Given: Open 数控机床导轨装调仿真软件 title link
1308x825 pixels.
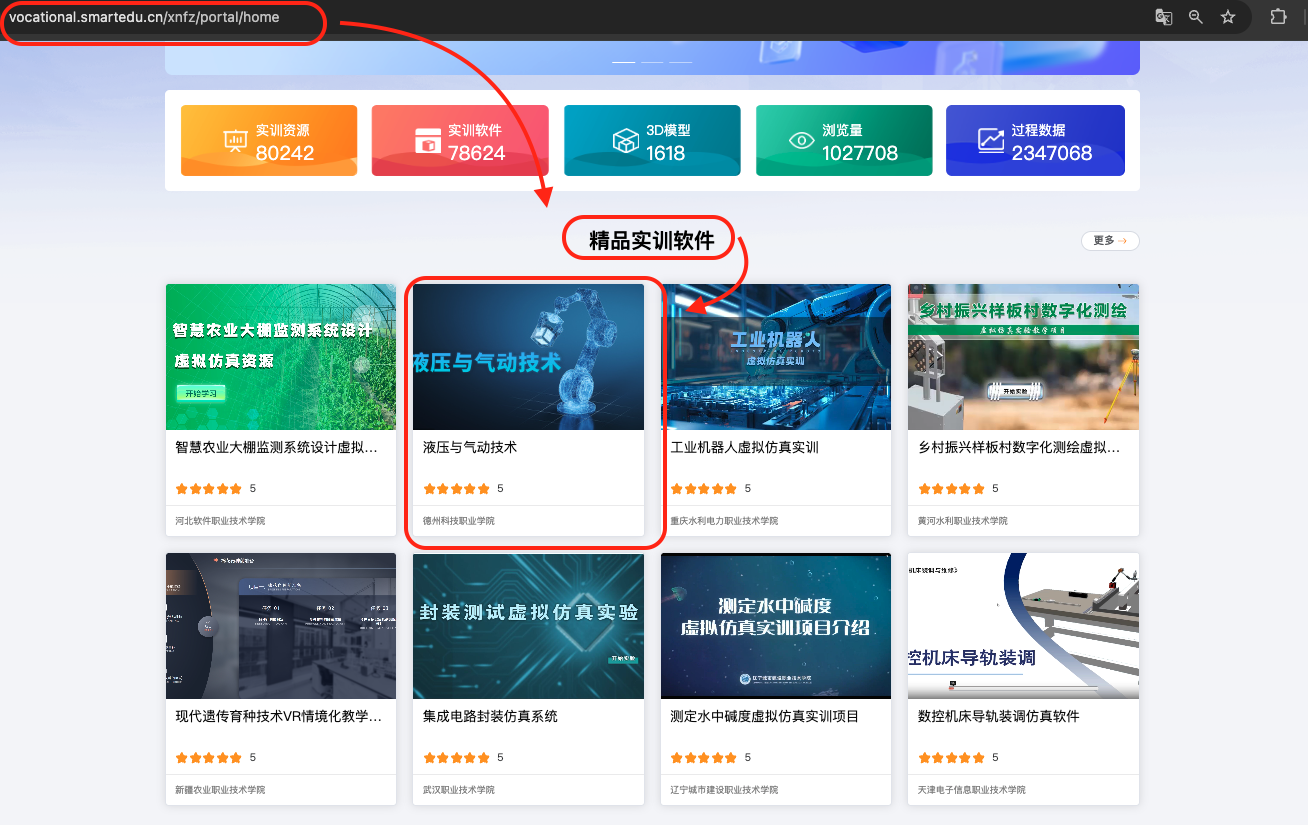Looking at the screenshot, I should [998, 717].
